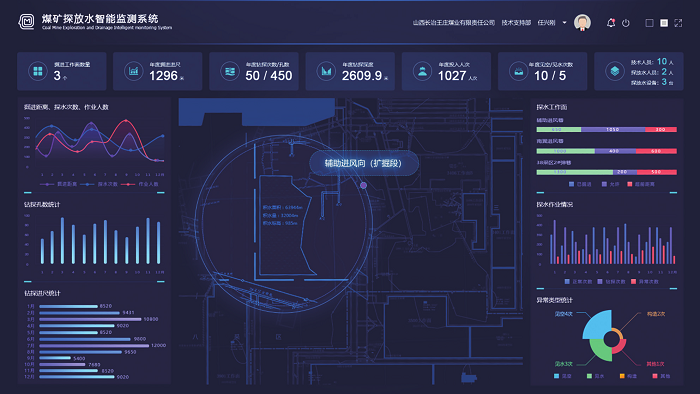Click the user avatar picture
This screenshot has height=394, width=700.
[582, 22]
